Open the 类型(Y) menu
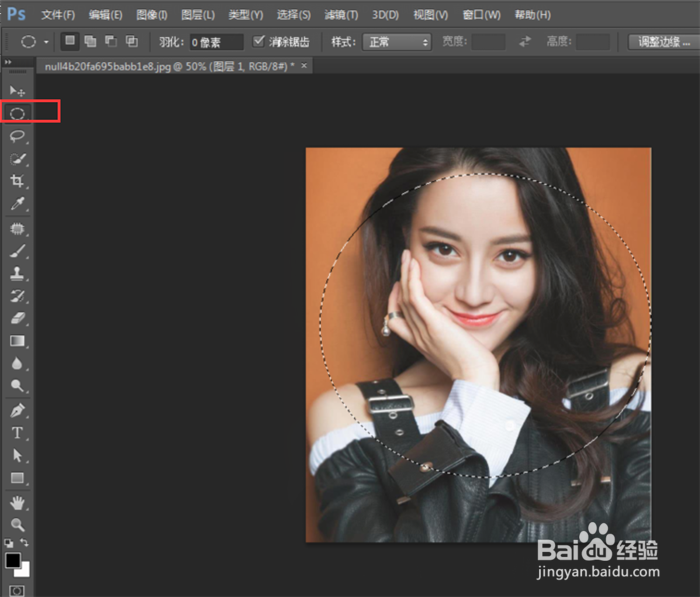Viewport: 700px width, 597px height. (246, 15)
